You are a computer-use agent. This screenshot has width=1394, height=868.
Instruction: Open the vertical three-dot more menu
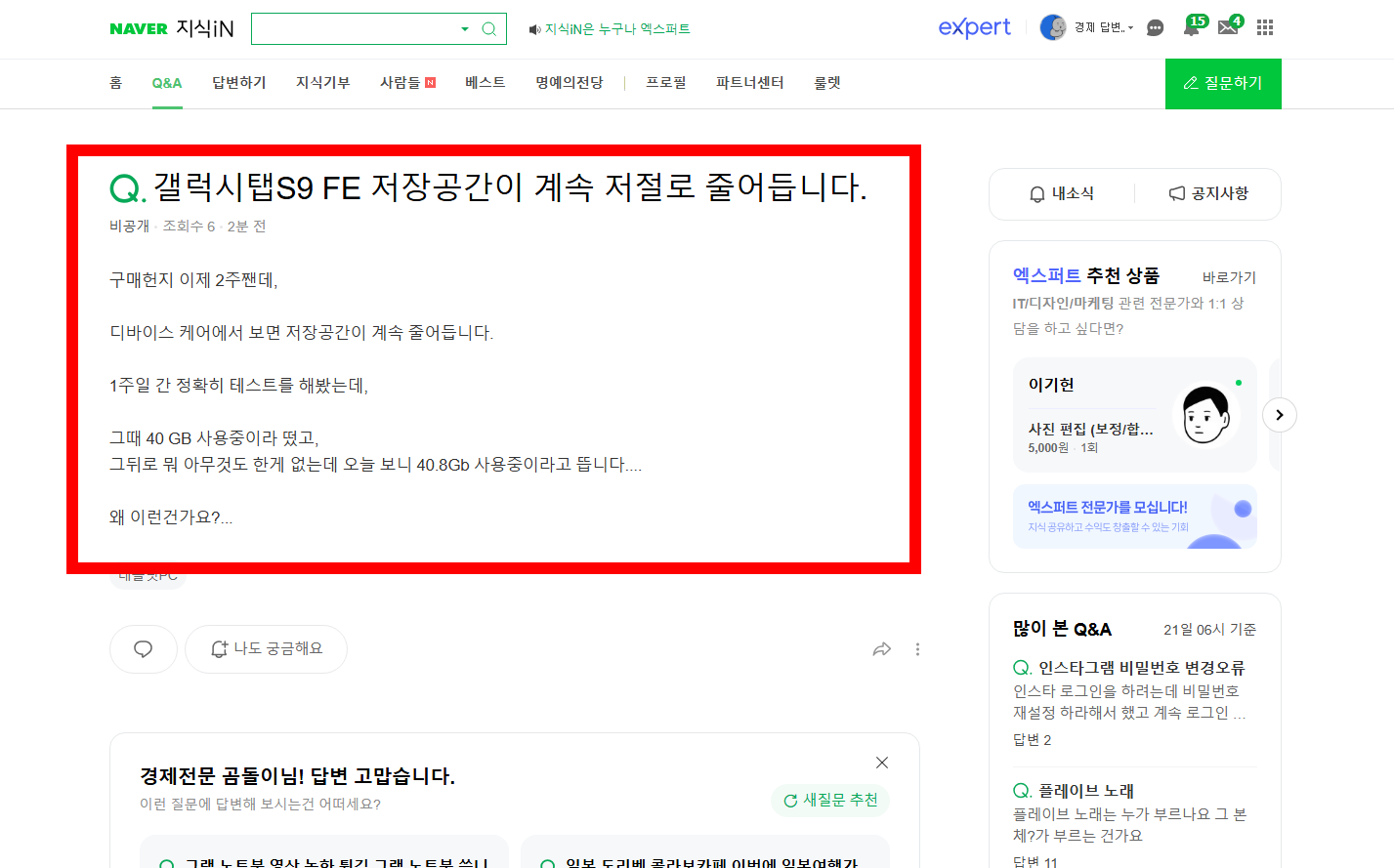(x=917, y=649)
